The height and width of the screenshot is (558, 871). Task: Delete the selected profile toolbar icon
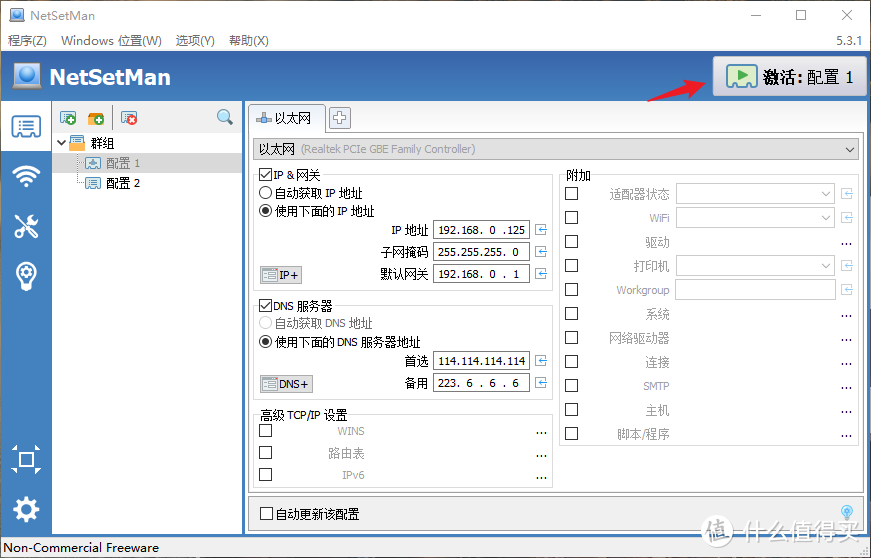(x=129, y=118)
